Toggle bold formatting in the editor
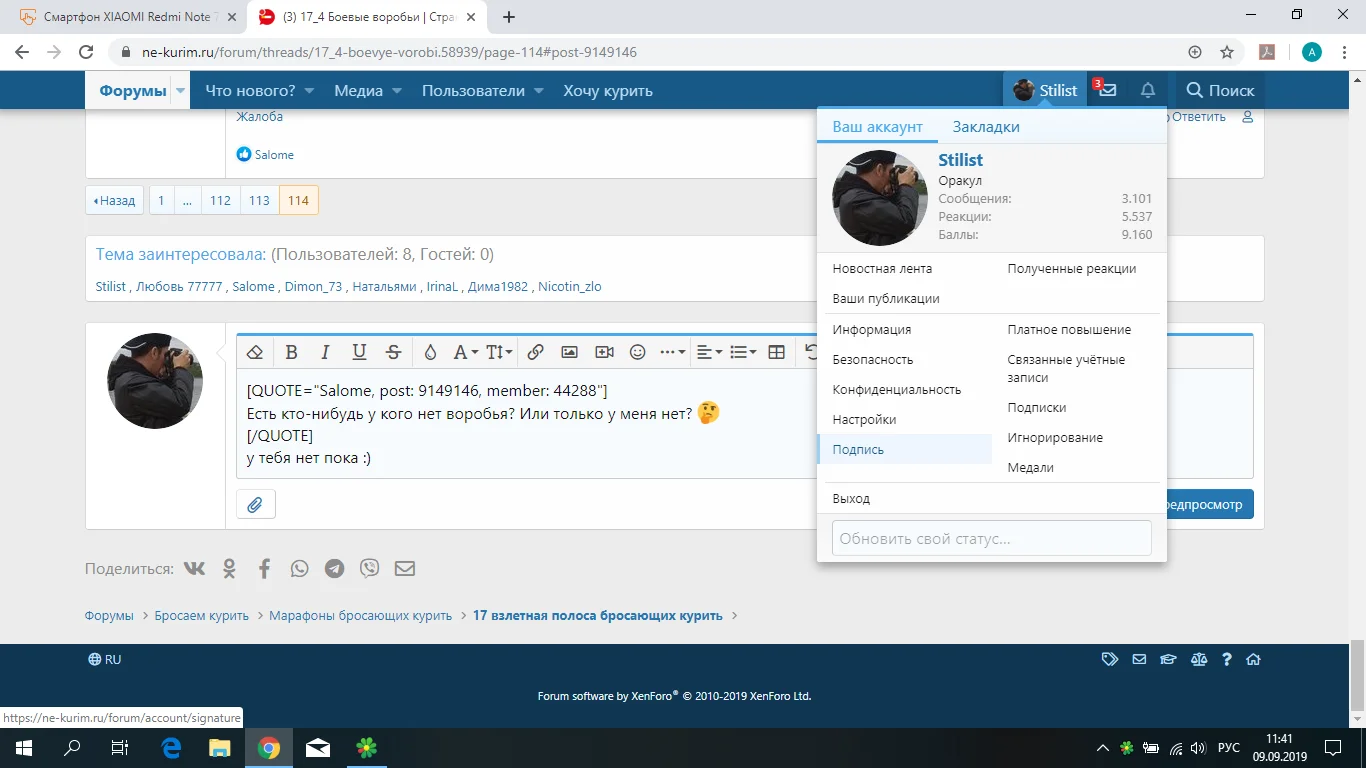The width and height of the screenshot is (1366, 768). pyautogui.click(x=292, y=352)
